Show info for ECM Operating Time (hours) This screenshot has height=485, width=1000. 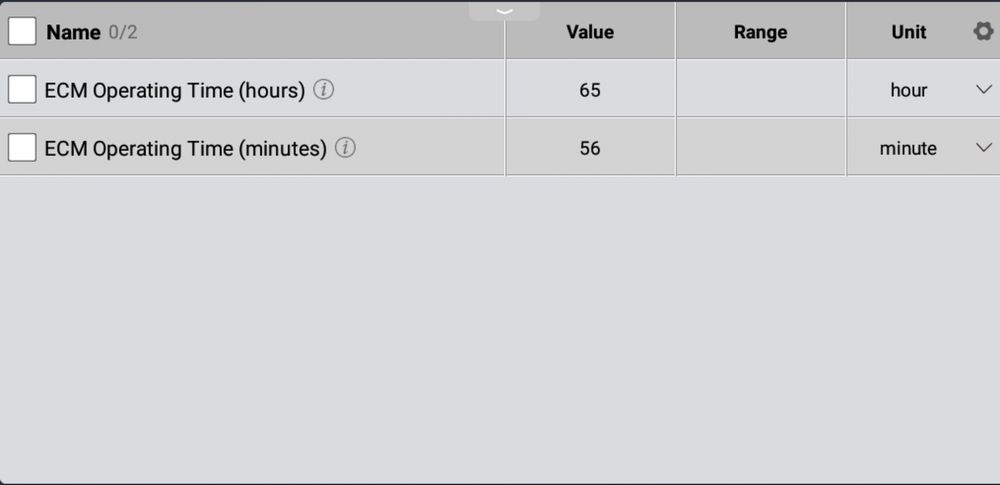click(324, 90)
